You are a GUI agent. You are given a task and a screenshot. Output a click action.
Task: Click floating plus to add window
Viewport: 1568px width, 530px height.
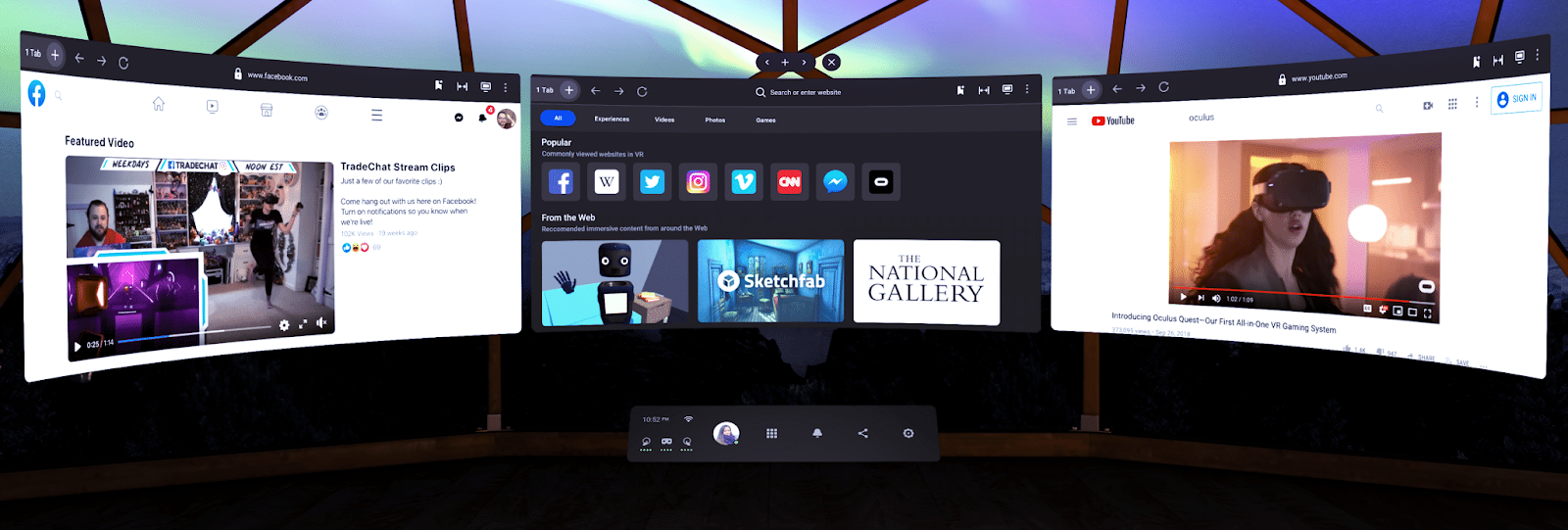785,62
